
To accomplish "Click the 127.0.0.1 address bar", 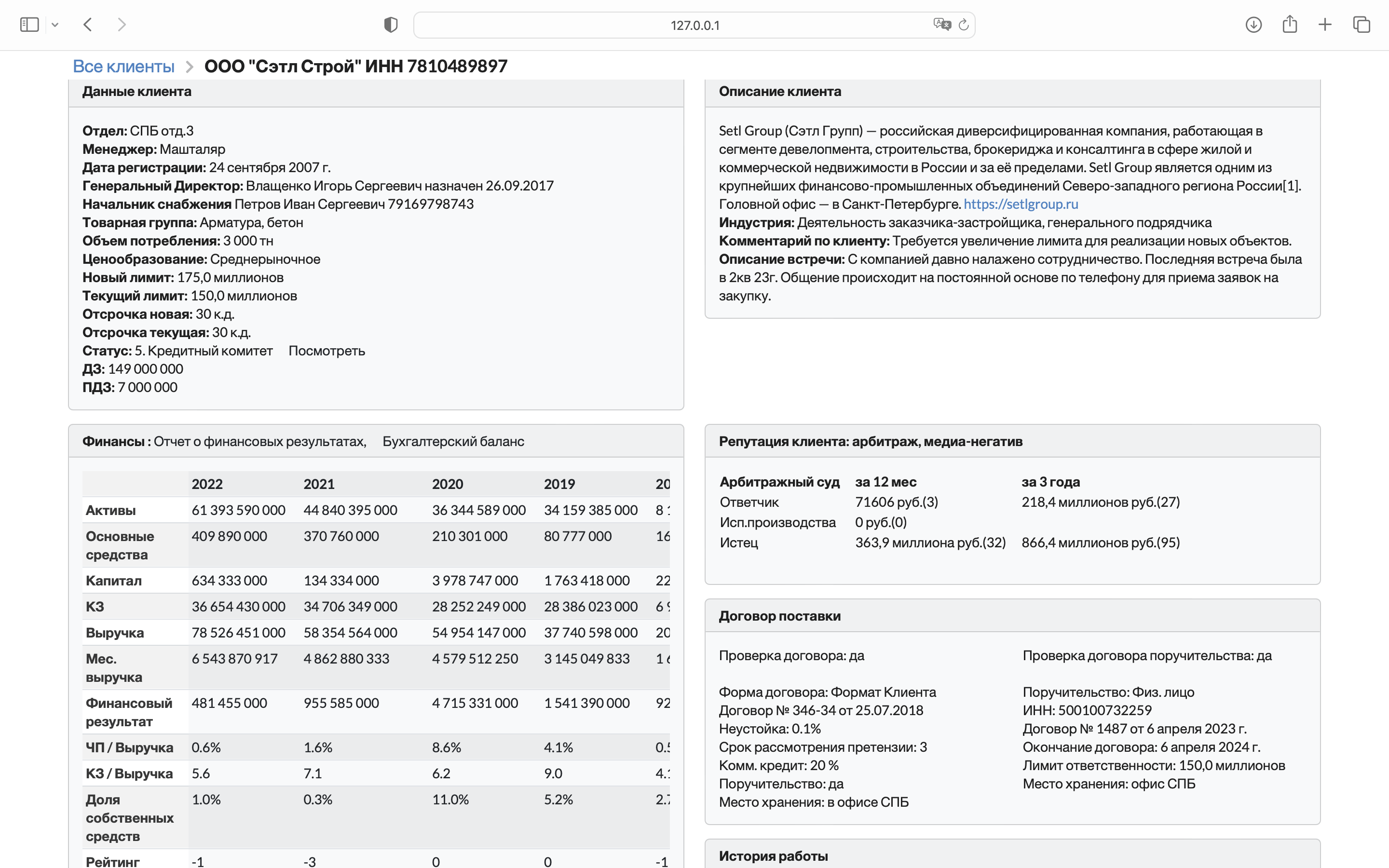I will [x=694, y=25].
